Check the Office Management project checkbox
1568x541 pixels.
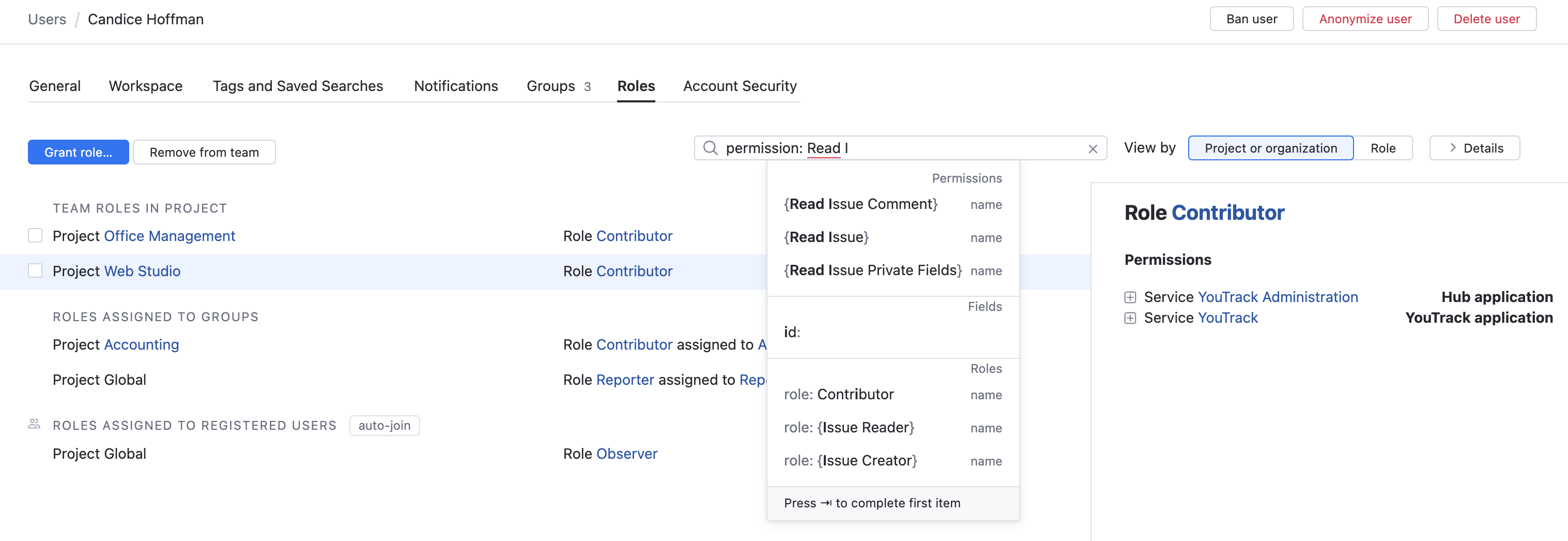tap(35, 236)
